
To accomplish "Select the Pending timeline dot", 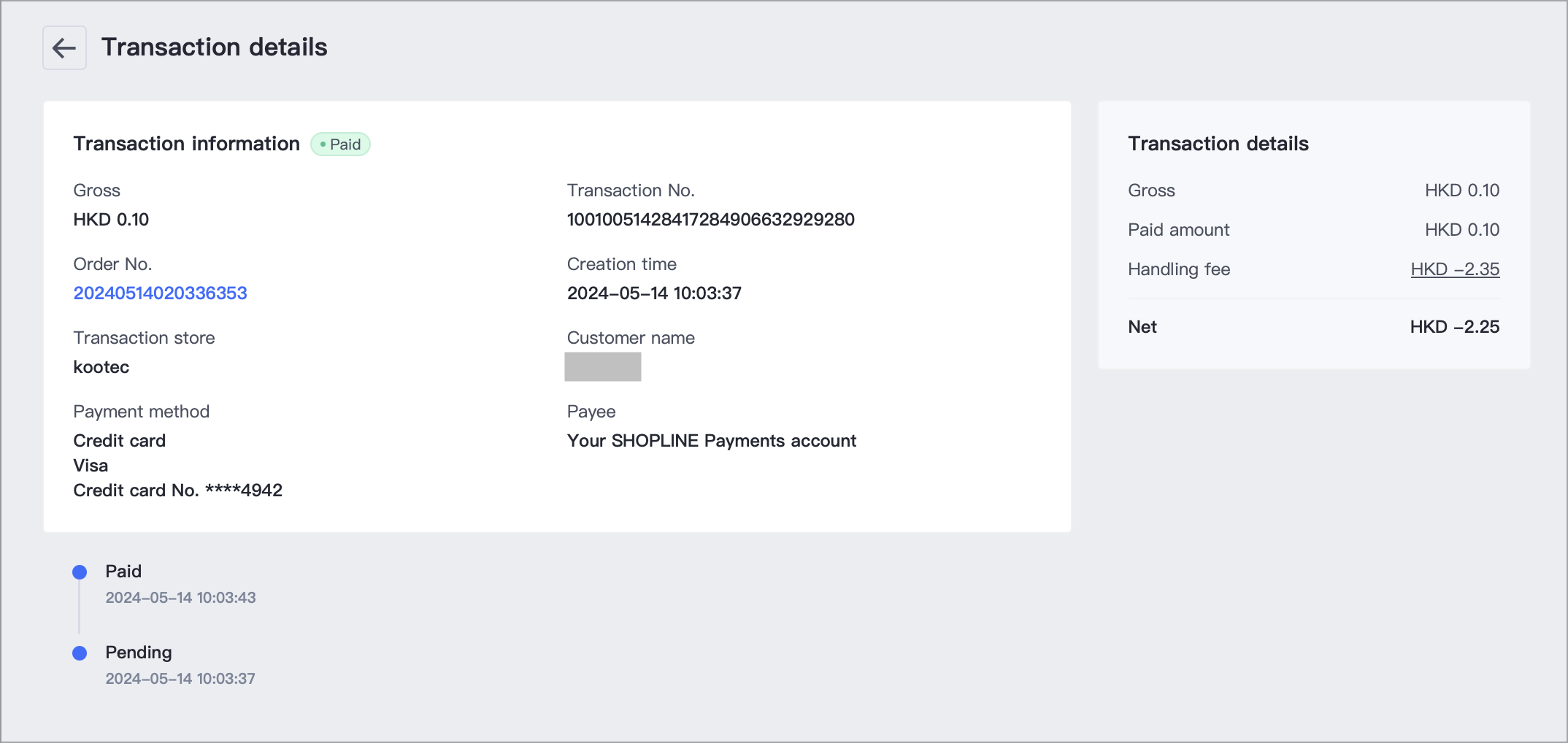I will point(80,653).
